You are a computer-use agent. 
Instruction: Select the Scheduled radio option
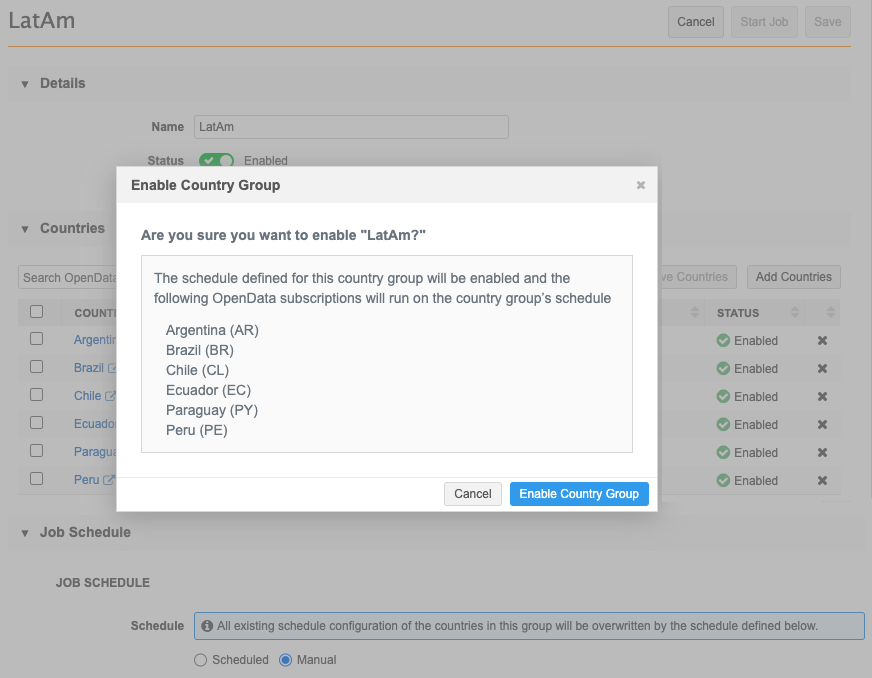click(200, 660)
